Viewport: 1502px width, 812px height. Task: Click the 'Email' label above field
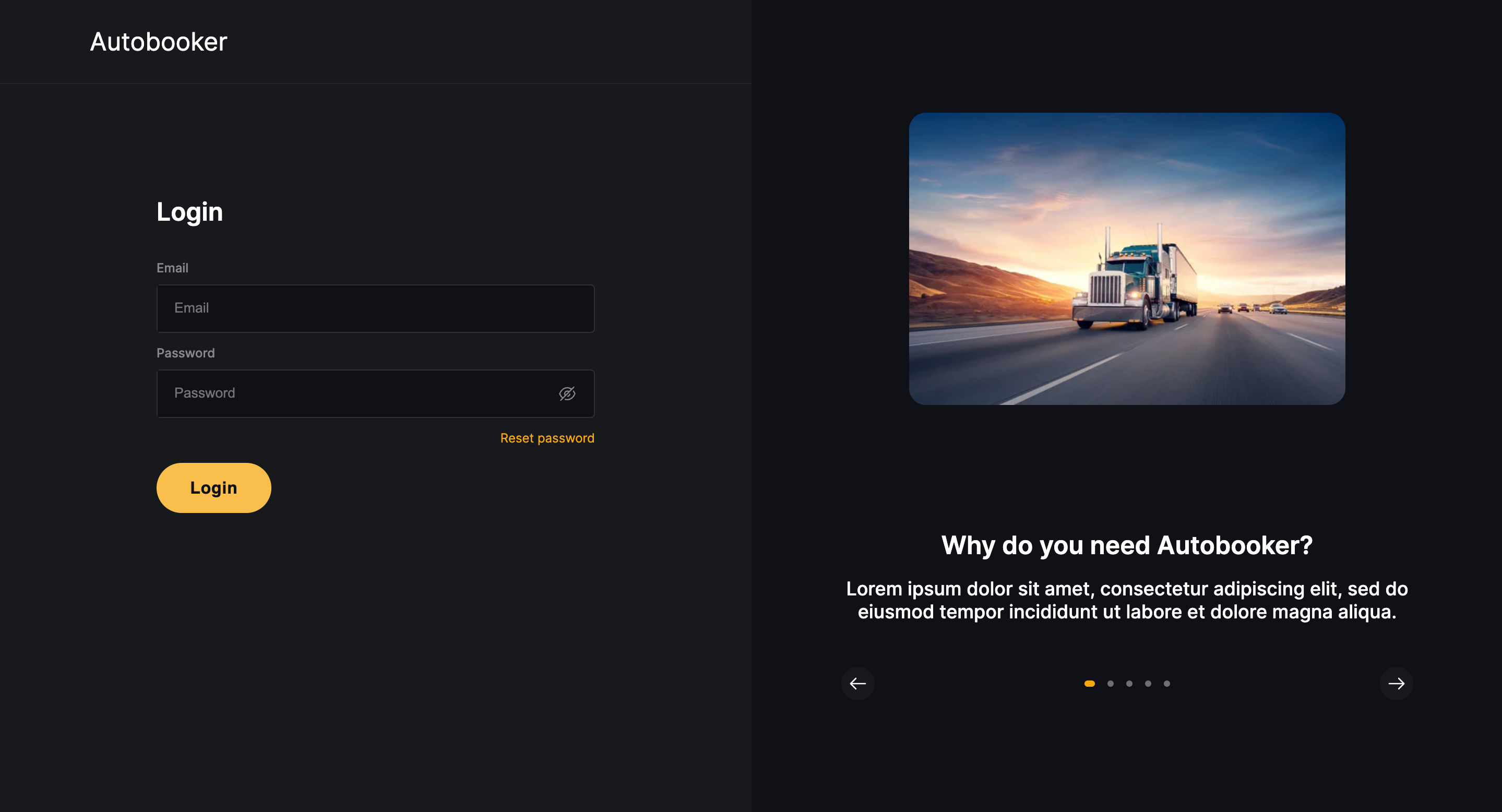tap(173, 268)
